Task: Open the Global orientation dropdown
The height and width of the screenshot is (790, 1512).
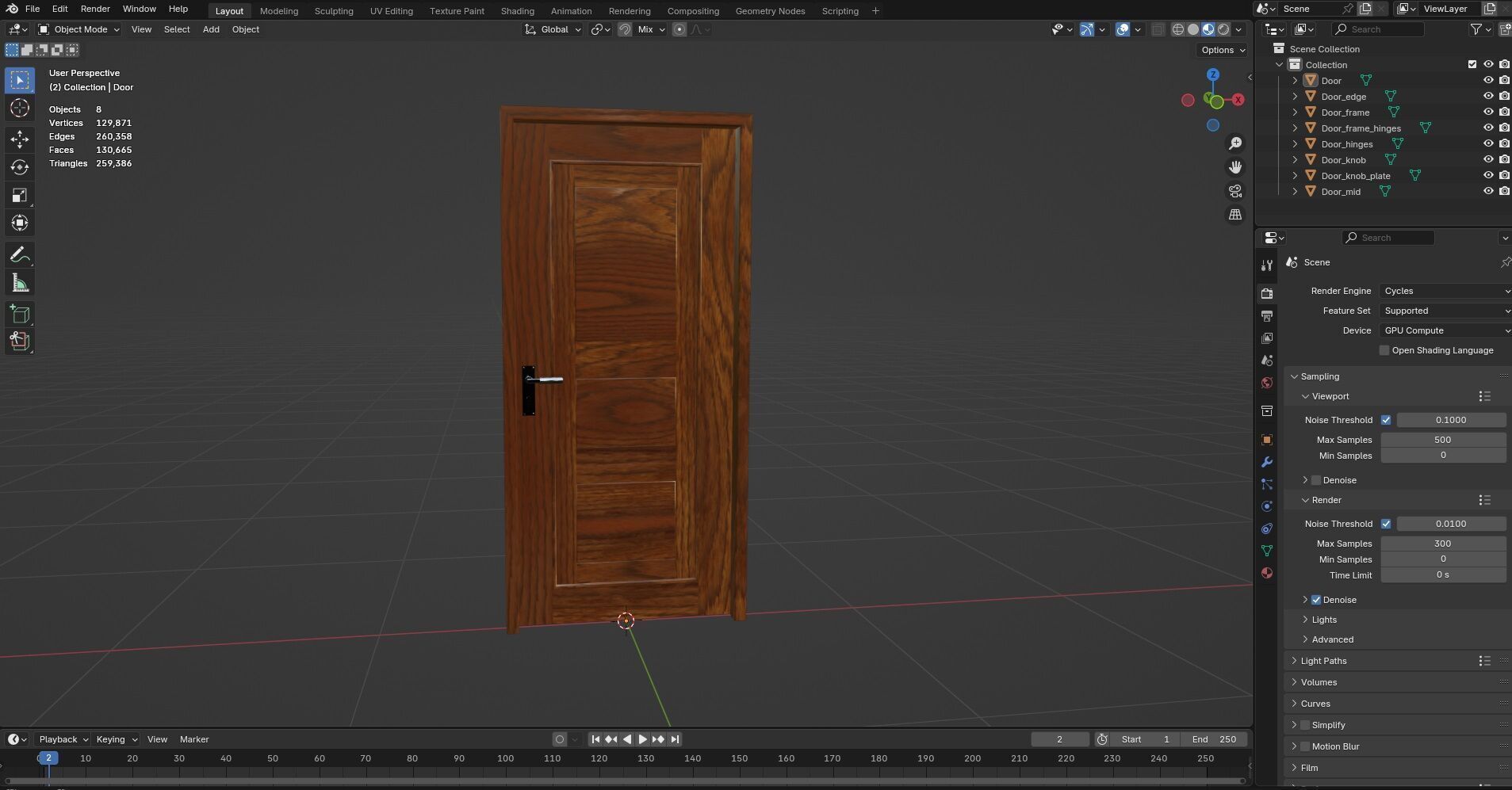Action: [x=553, y=29]
